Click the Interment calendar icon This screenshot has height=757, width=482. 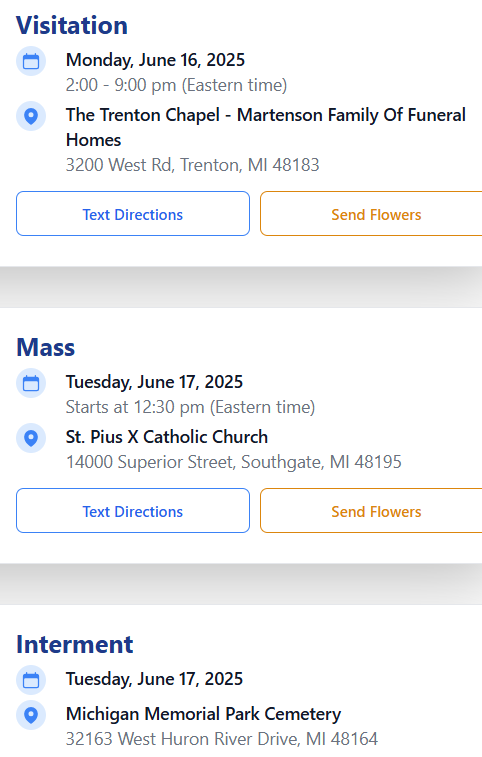(x=31, y=680)
